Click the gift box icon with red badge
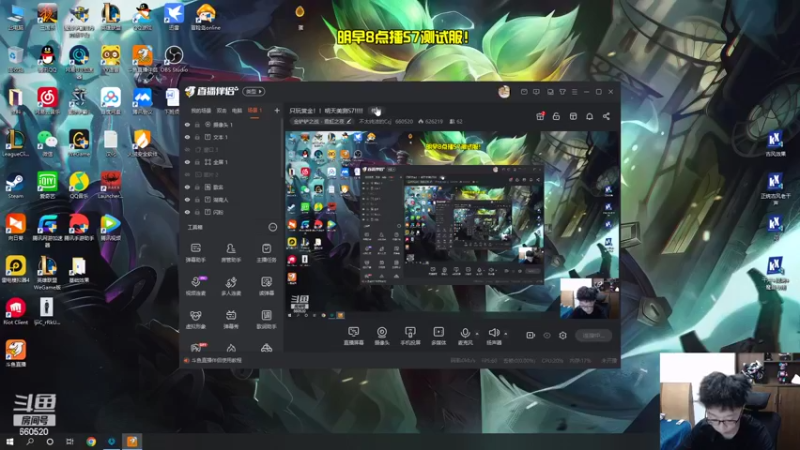Viewport: 800px width, 450px height. click(x=540, y=116)
